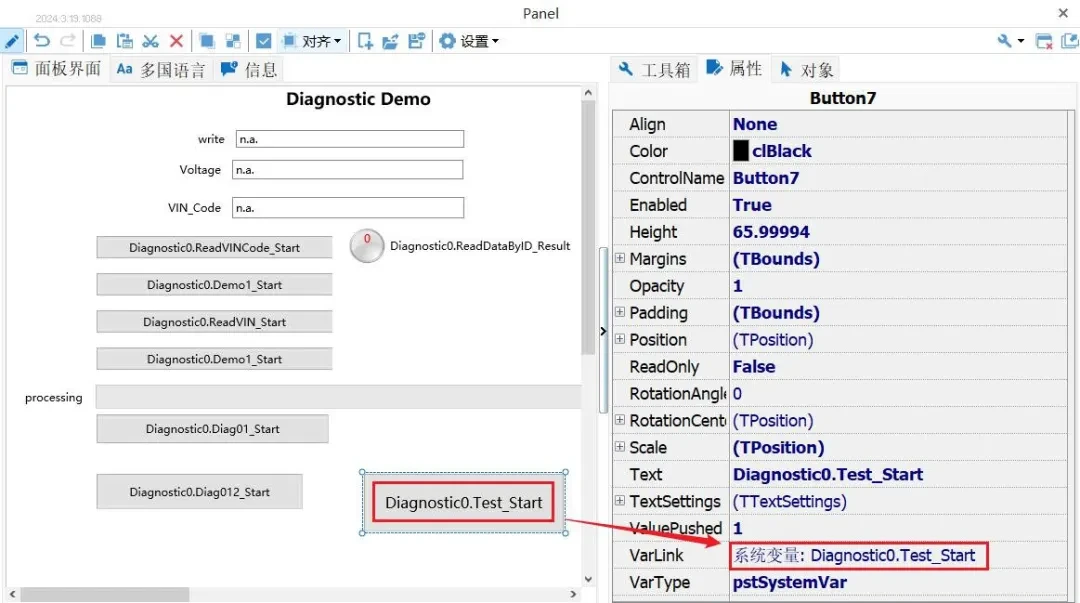The height and width of the screenshot is (603, 1080).
Task: Close the Panel window
Action: [1063, 13]
